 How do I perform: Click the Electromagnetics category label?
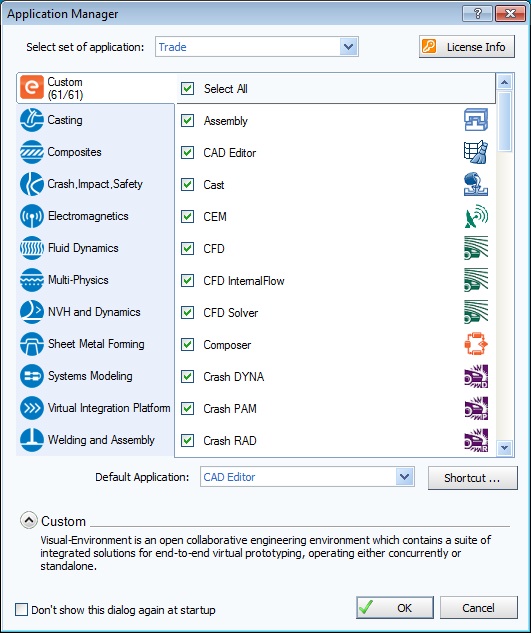point(88,216)
